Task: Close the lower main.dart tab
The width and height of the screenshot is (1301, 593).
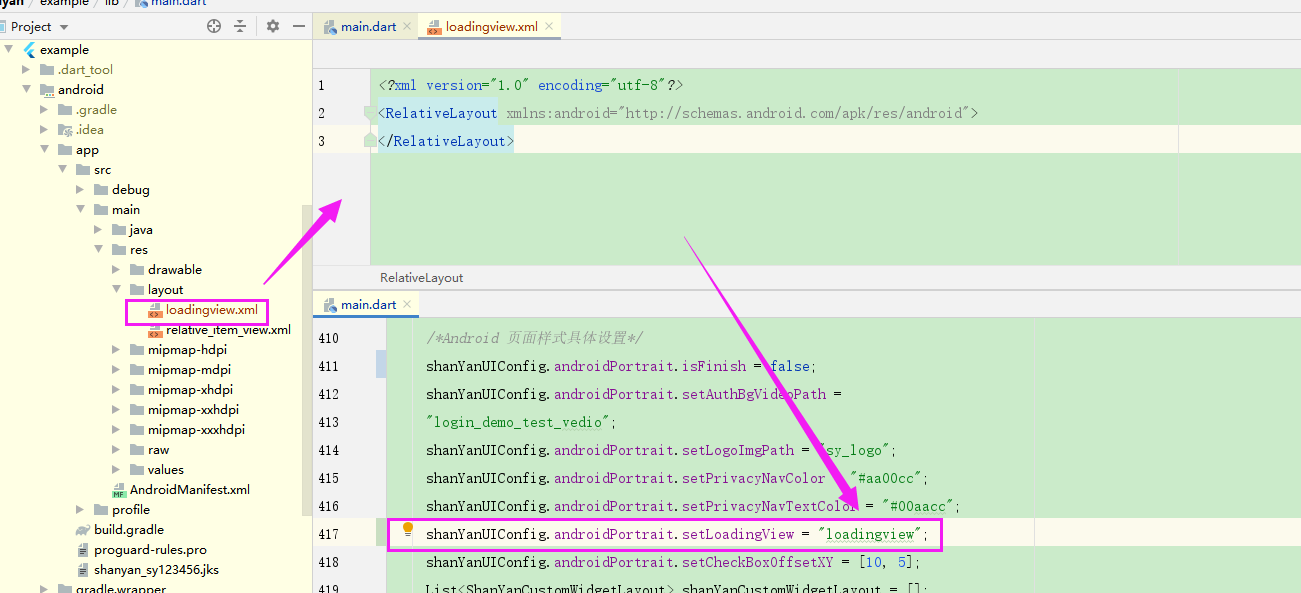Action: (x=407, y=305)
